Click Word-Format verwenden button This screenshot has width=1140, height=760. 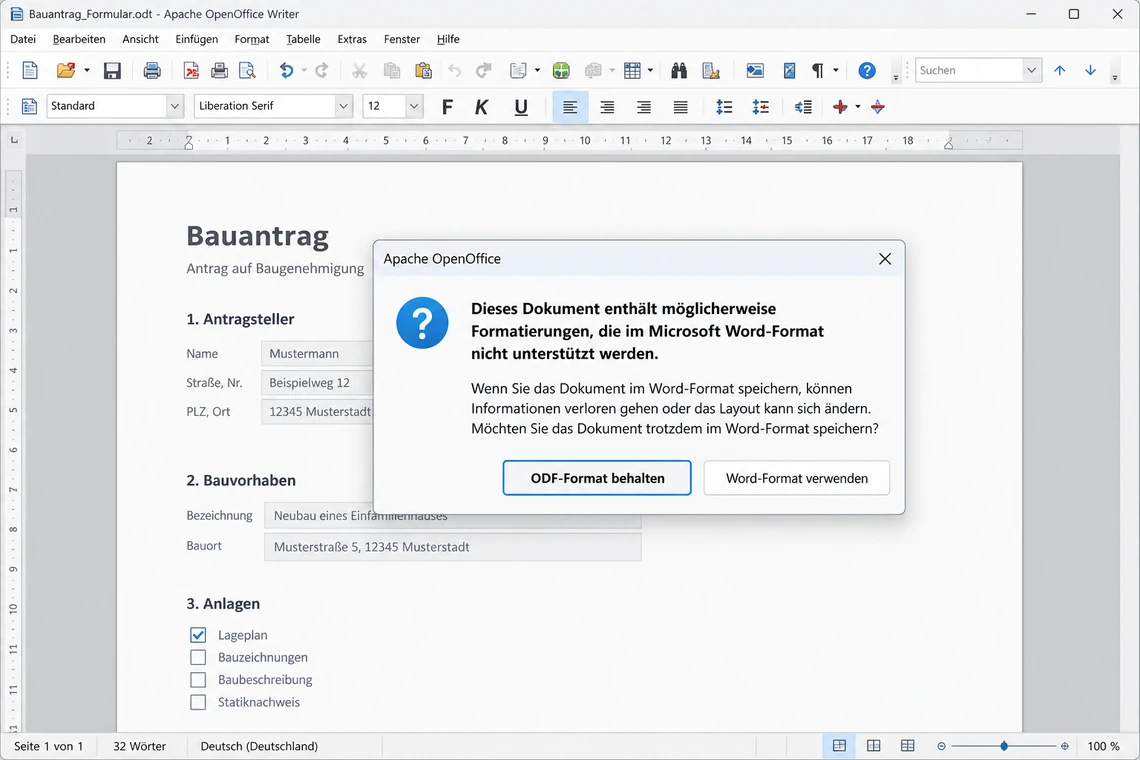click(797, 478)
